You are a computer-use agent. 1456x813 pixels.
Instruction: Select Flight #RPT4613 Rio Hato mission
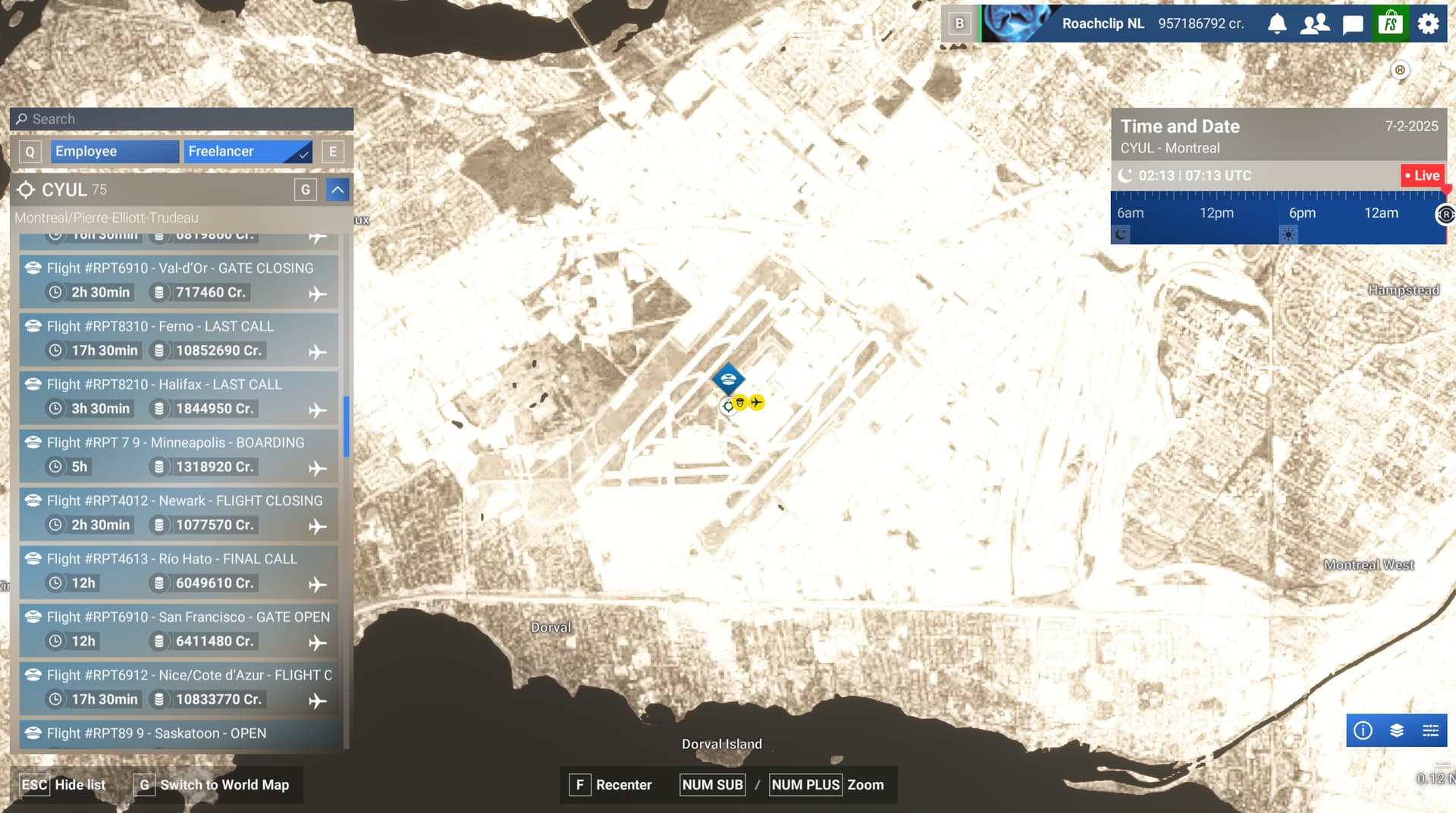[179, 572]
